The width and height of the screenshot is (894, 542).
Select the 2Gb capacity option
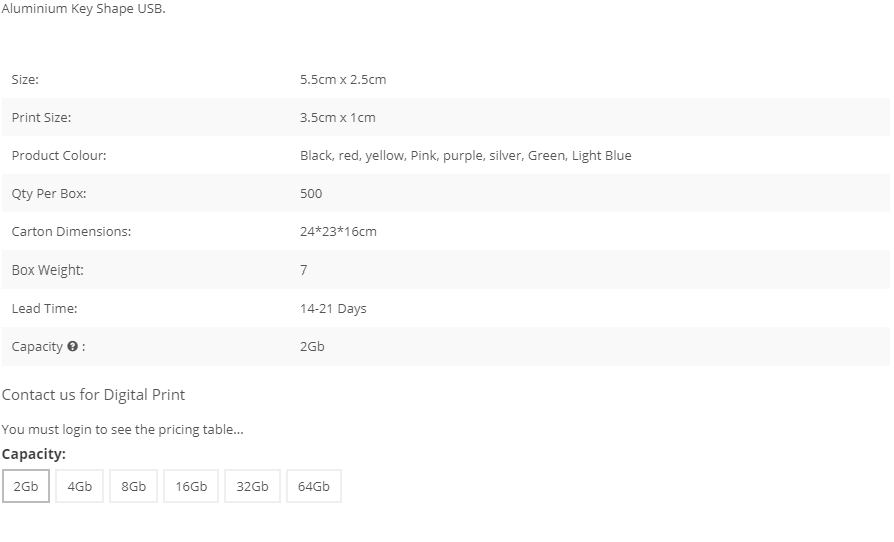26,486
